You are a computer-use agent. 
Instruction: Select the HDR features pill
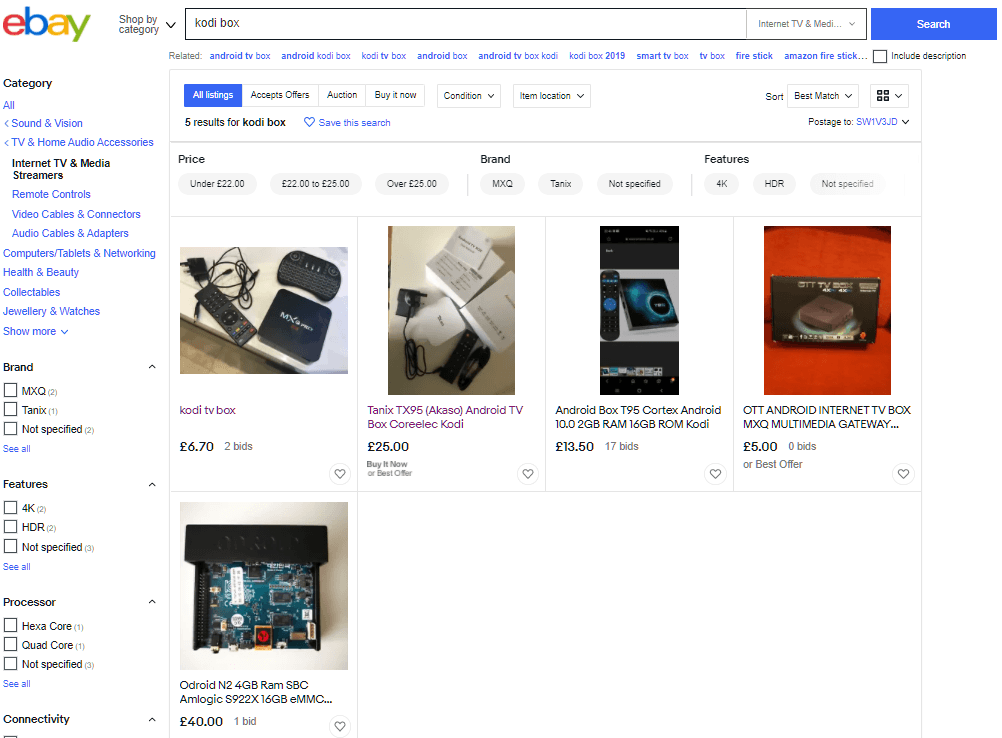click(x=774, y=184)
